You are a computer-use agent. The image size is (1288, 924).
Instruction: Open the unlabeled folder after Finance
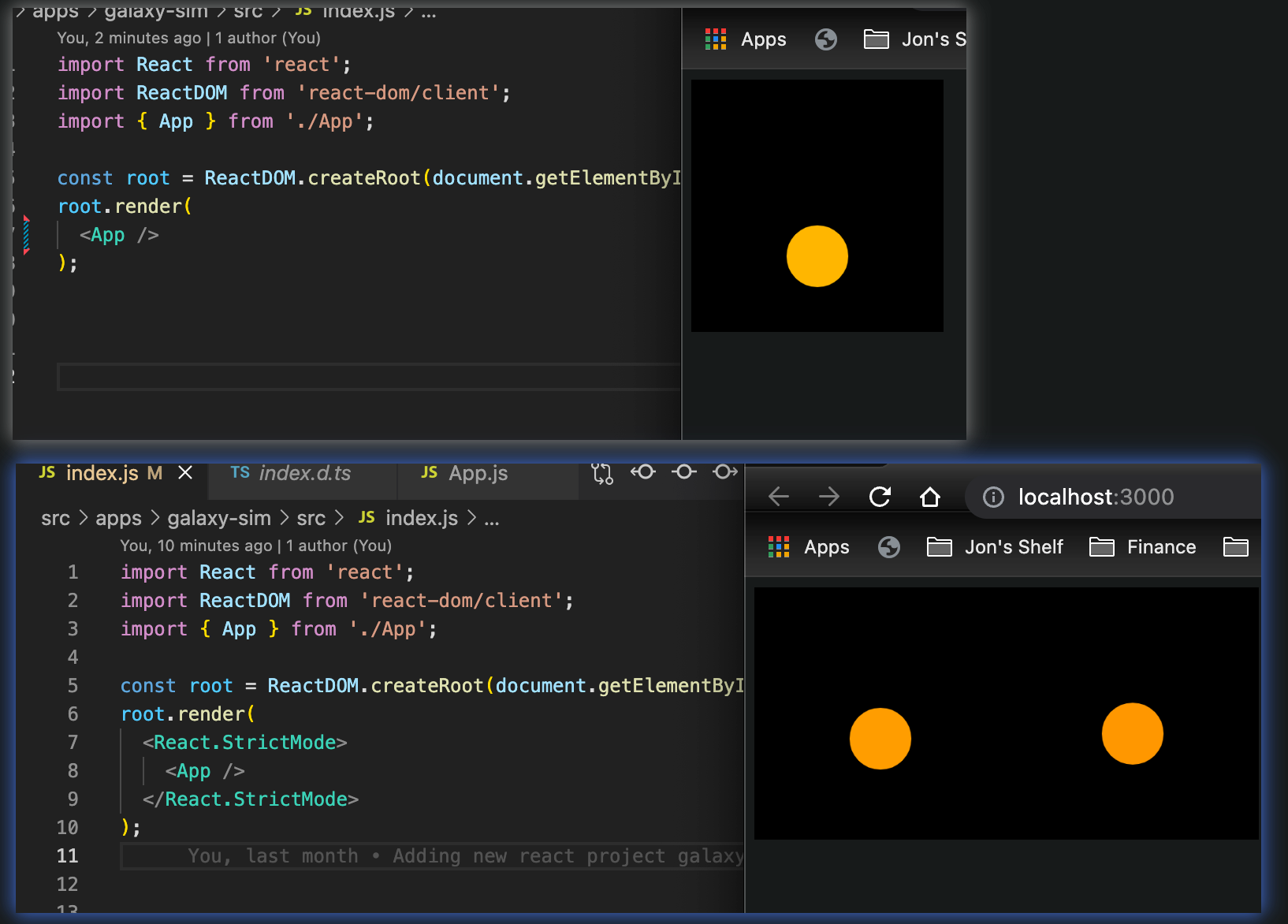tap(1236, 547)
